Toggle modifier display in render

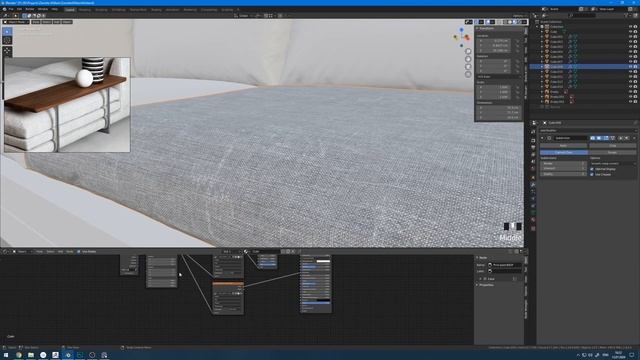click(592, 138)
